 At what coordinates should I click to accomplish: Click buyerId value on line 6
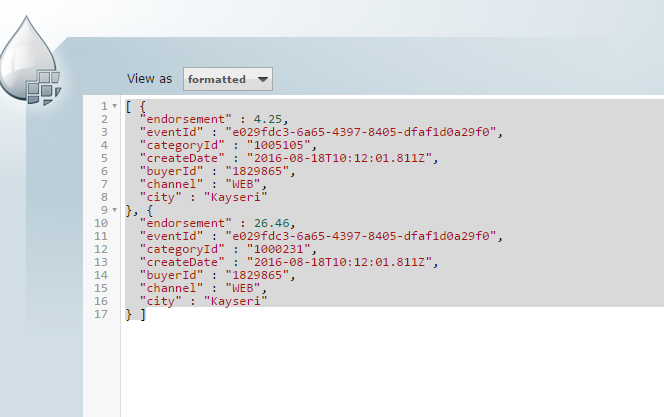[257, 171]
